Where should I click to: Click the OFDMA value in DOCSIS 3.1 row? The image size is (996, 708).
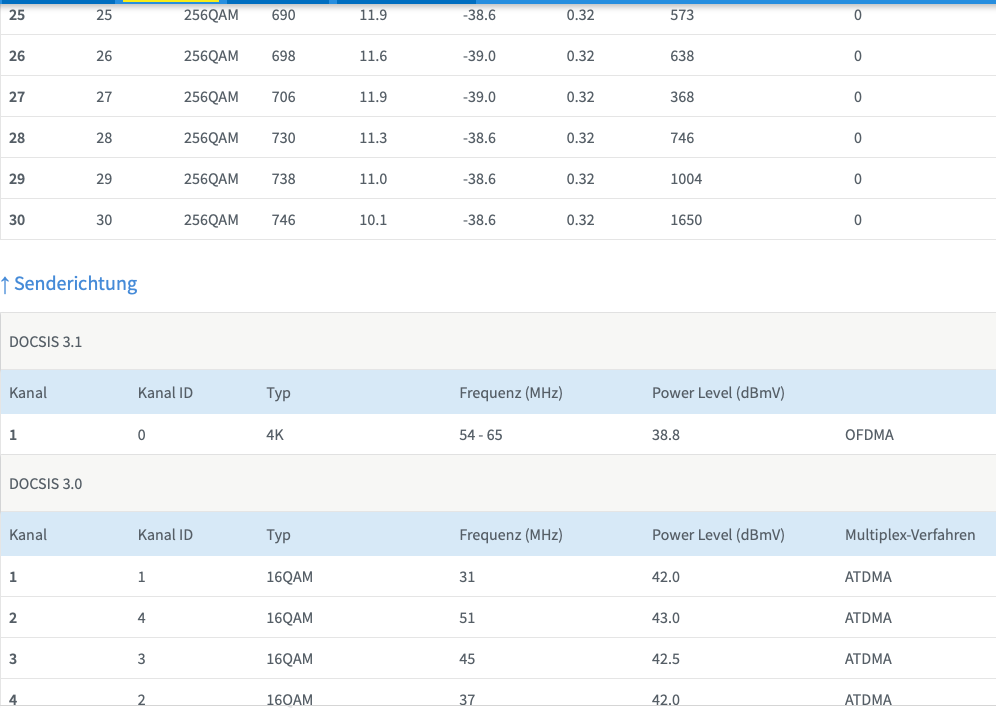(869, 435)
